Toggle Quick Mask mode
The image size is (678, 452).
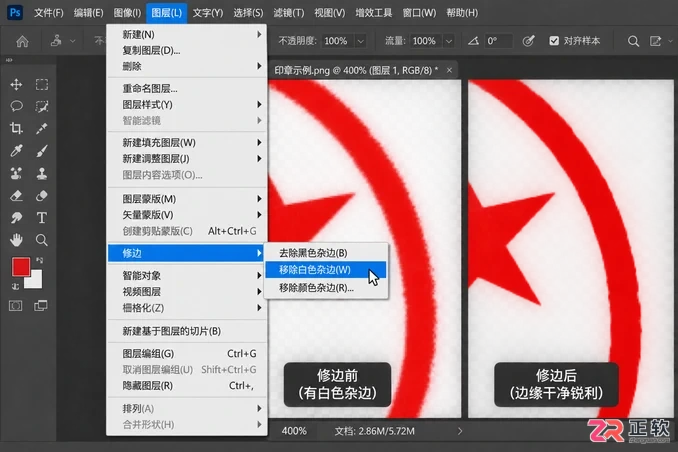click(16, 306)
